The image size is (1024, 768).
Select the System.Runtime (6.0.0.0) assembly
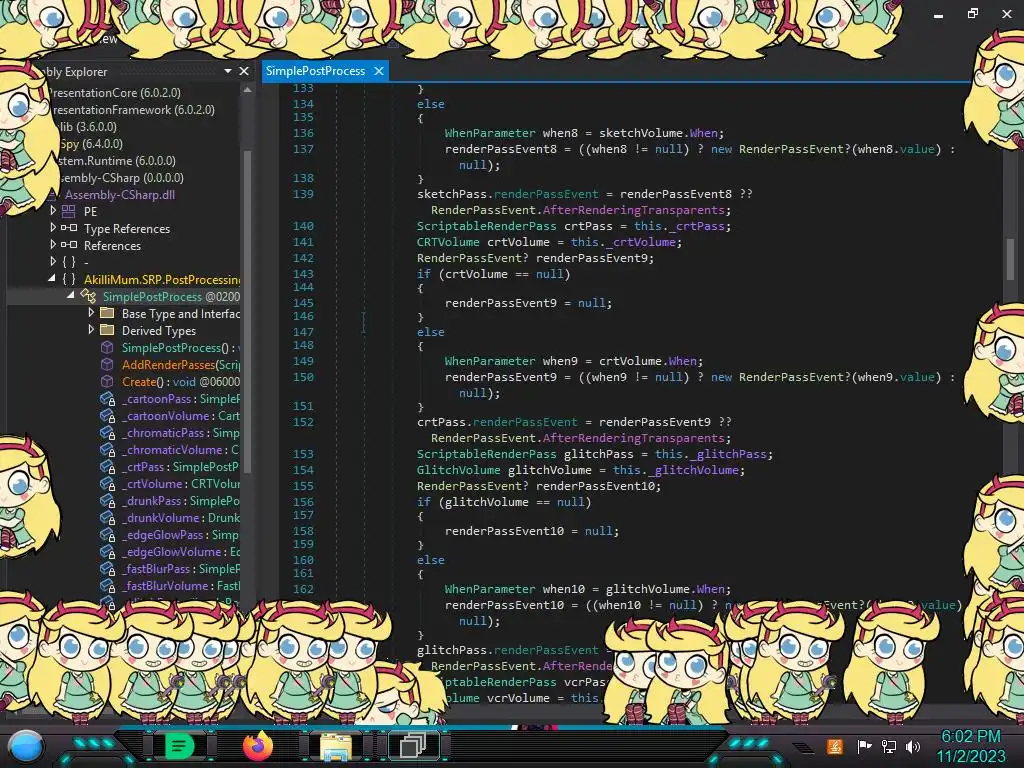pyautogui.click(x=116, y=160)
